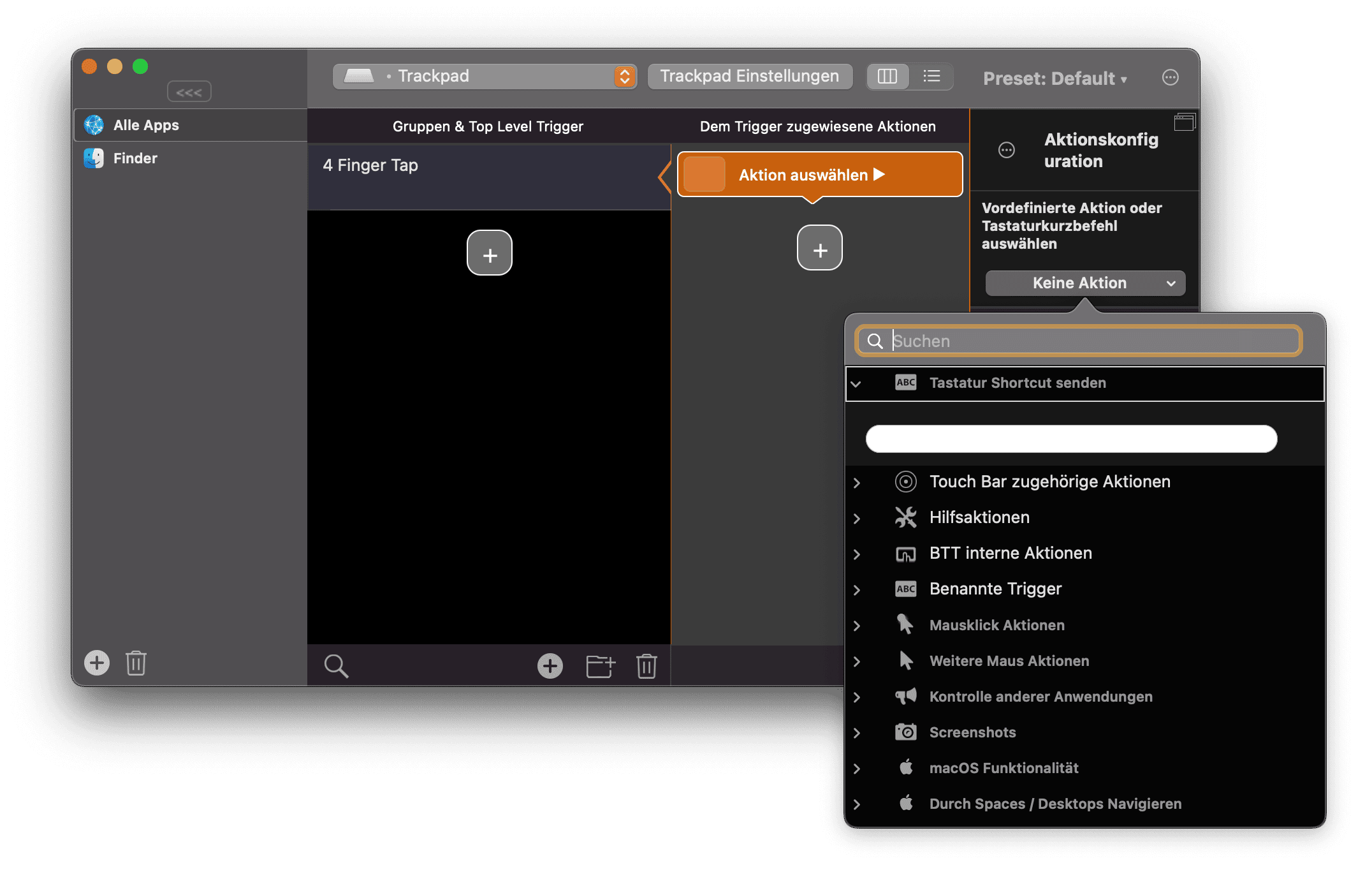
Task: Click the Alle Apps globe icon
Action: click(94, 125)
